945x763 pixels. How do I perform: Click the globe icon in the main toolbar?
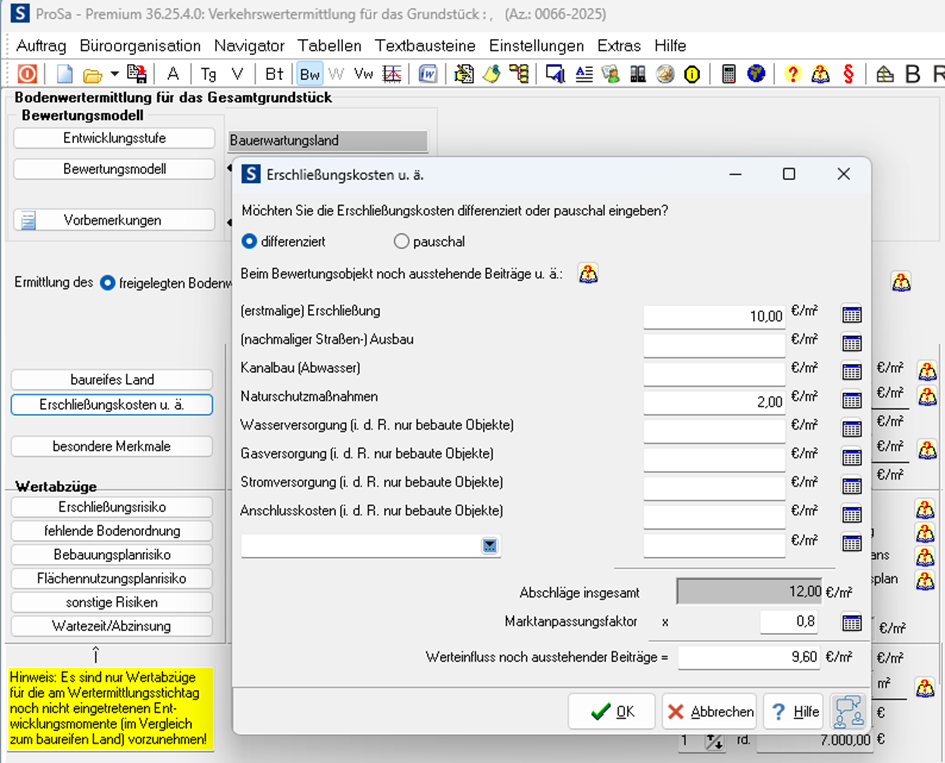coord(756,74)
